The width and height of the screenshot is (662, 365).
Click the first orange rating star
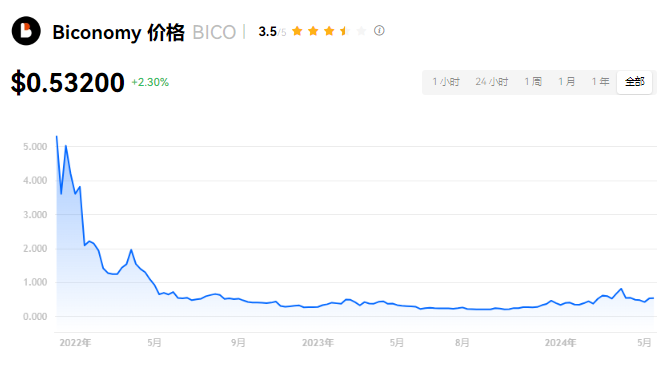tap(297, 31)
